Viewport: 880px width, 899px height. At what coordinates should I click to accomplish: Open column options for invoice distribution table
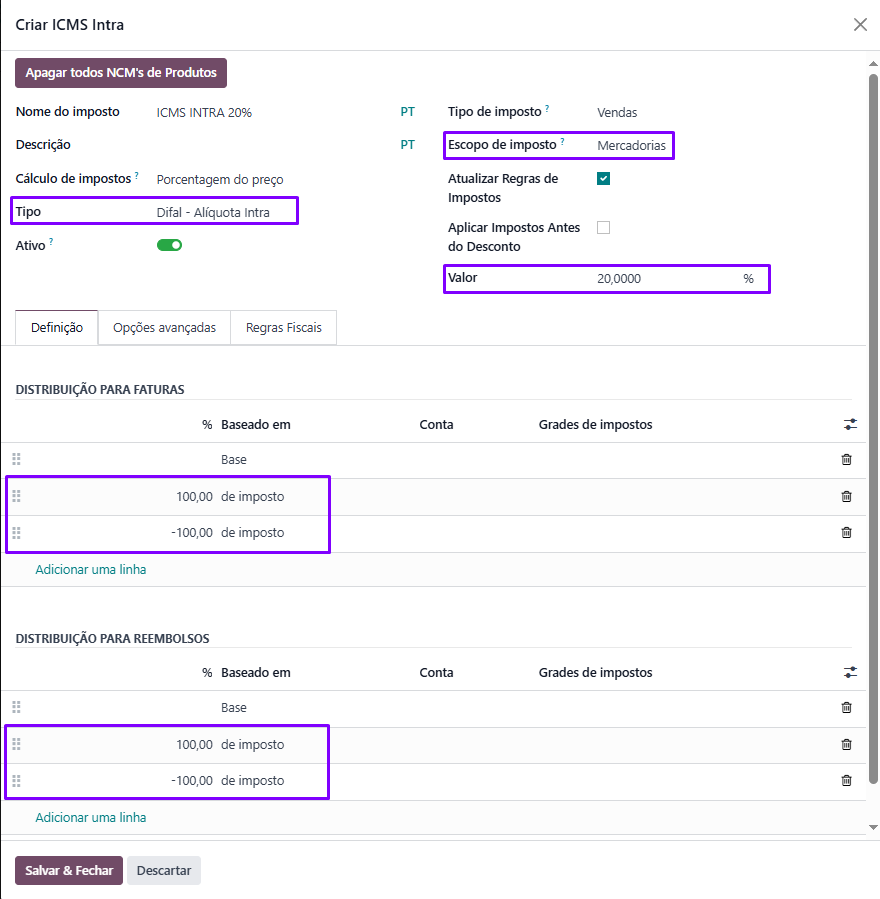tap(850, 424)
